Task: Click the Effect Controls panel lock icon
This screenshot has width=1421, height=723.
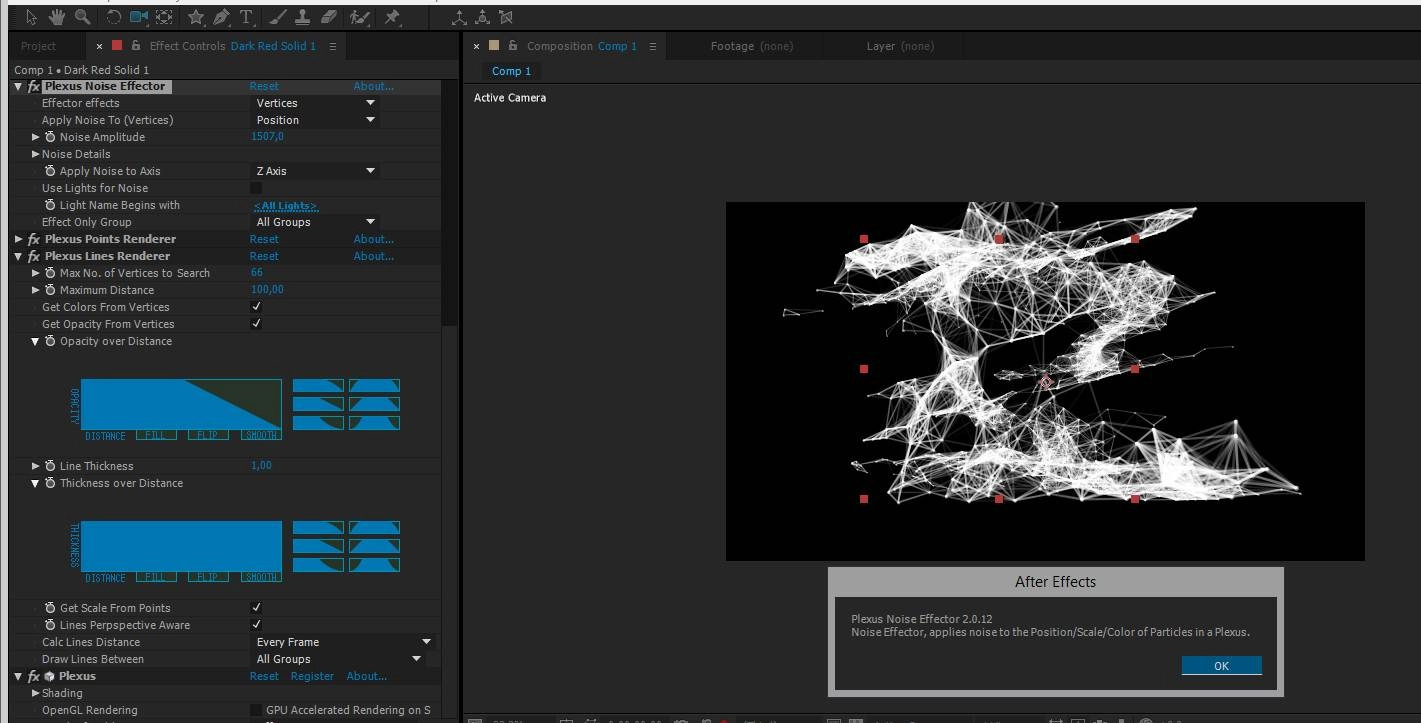Action: click(135, 46)
